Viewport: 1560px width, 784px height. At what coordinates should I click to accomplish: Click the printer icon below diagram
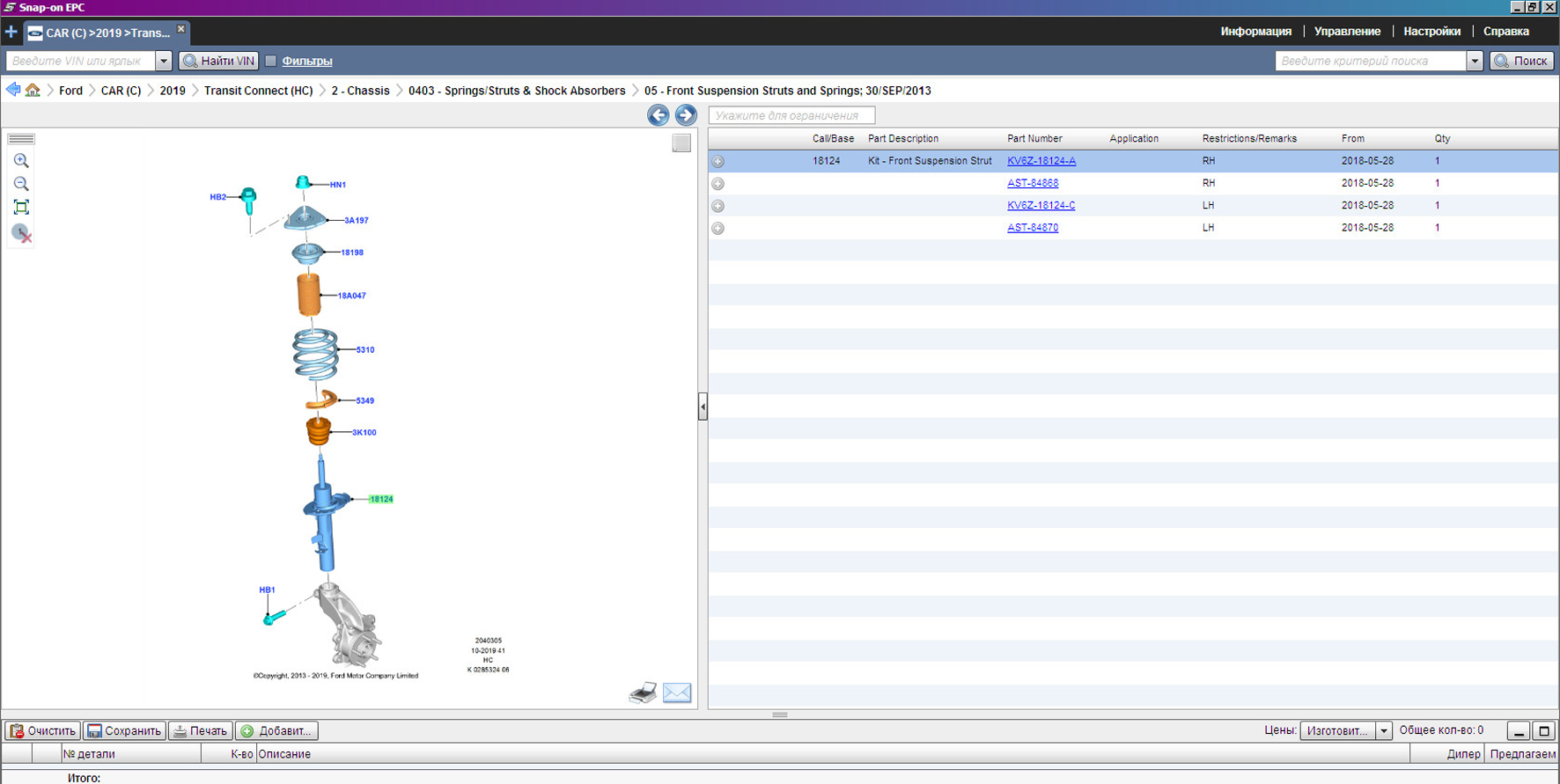pos(643,693)
